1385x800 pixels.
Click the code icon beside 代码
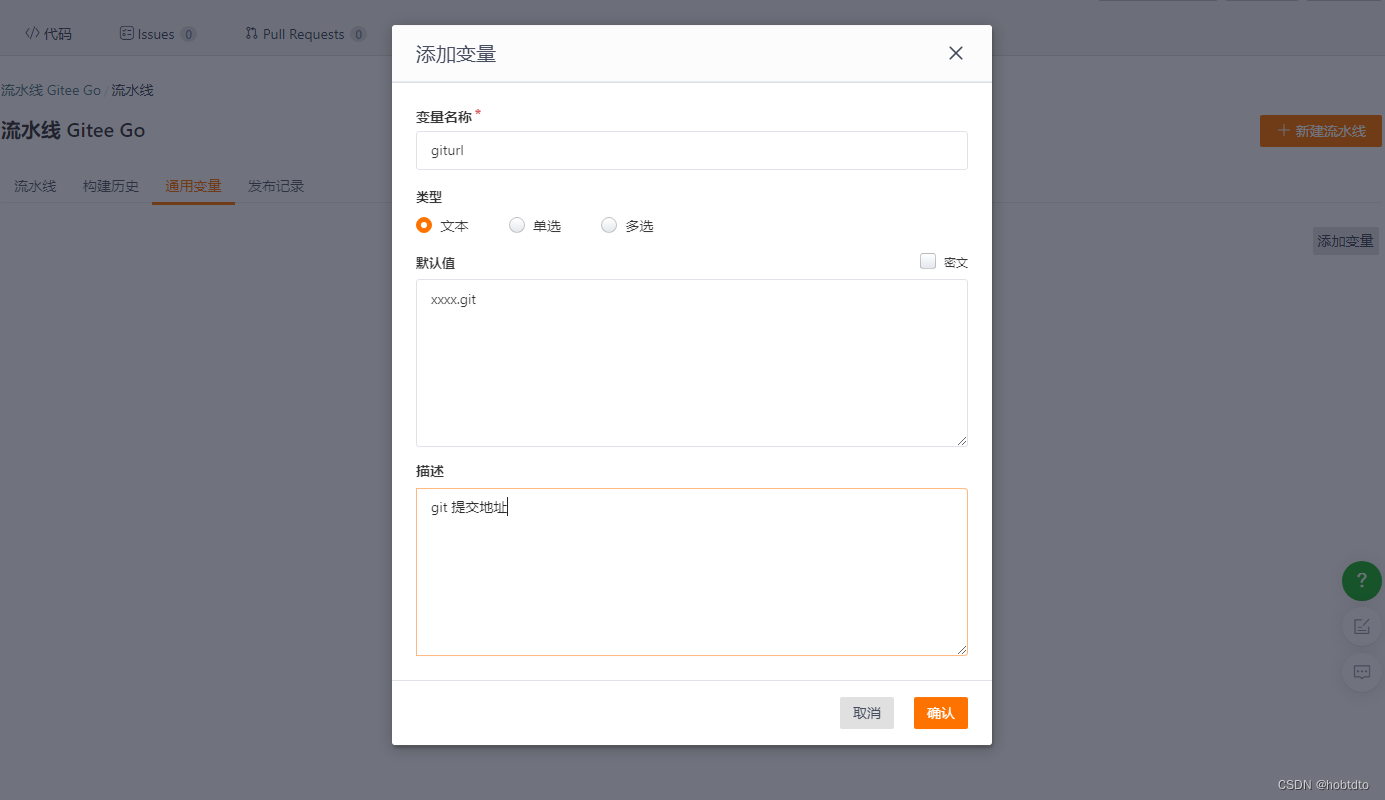32,33
